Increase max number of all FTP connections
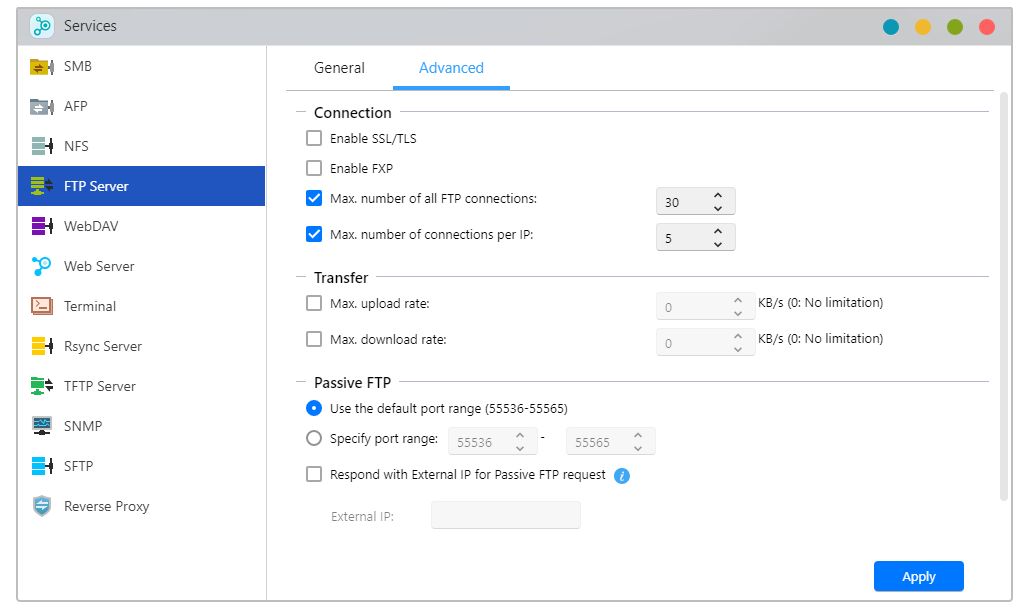This screenshot has width=1029, height=609. point(718,195)
